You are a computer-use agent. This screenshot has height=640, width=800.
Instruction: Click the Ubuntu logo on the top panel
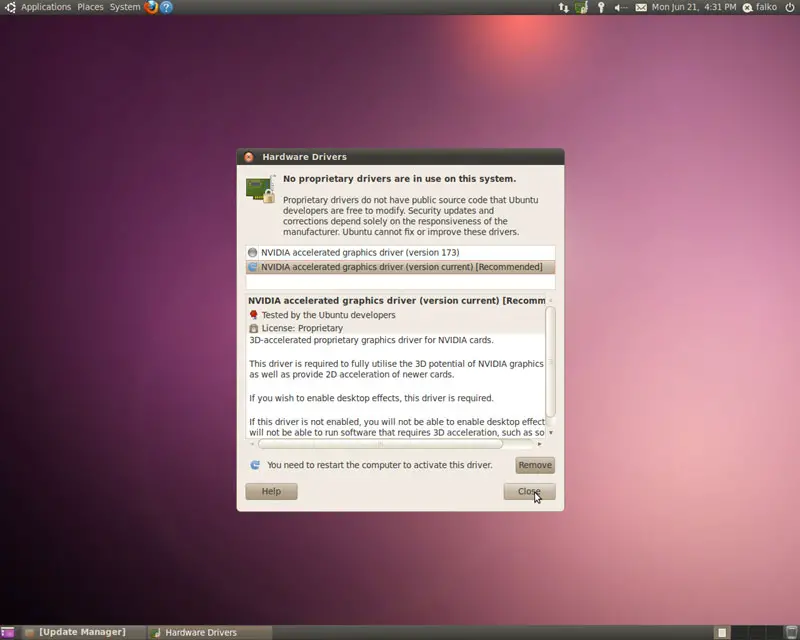pyautogui.click(x=10, y=7)
